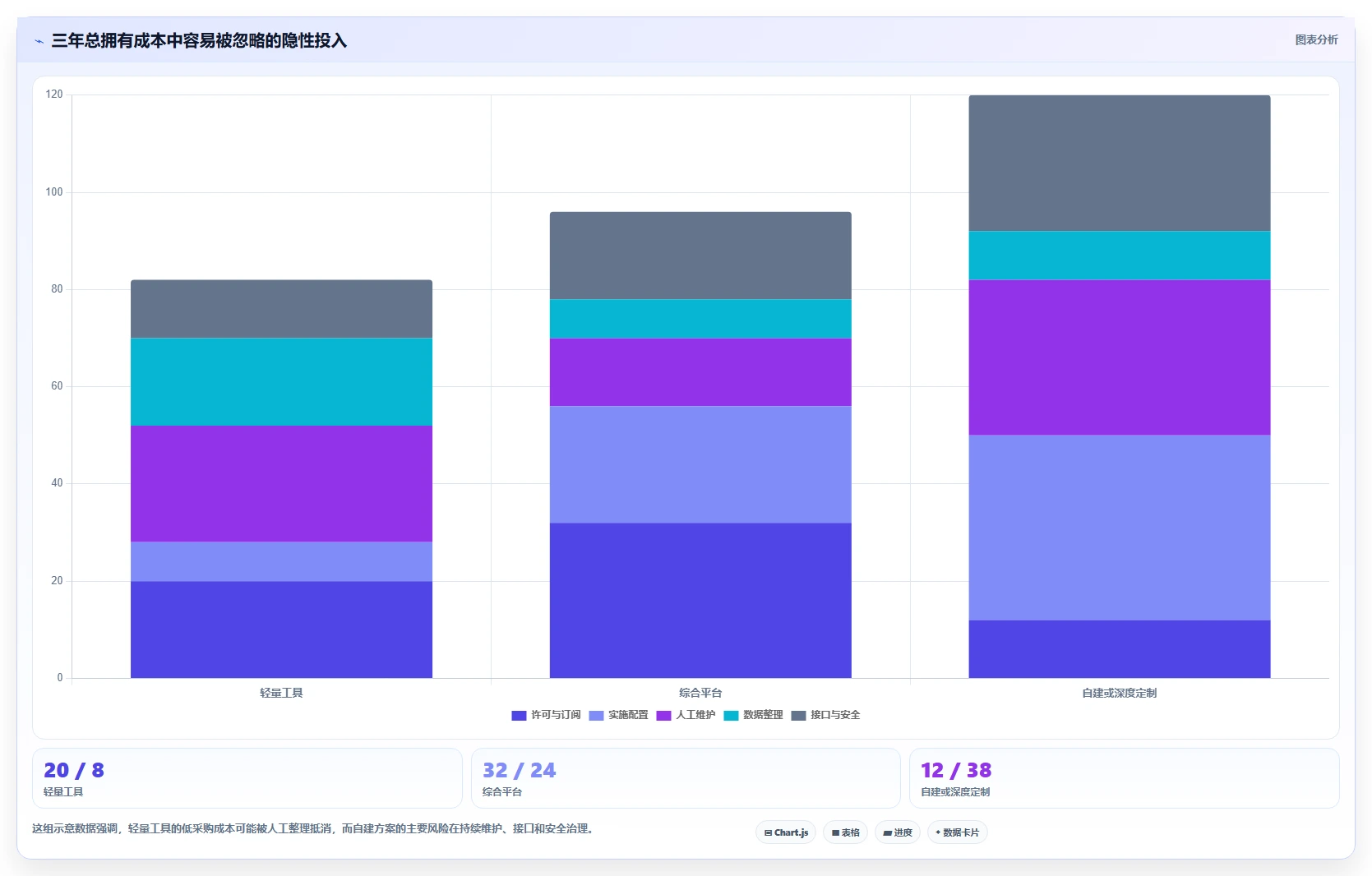1372x876 pixels.
Task: Hide the 人工维护 dataset via legend
Action: [x=686, y=715]
